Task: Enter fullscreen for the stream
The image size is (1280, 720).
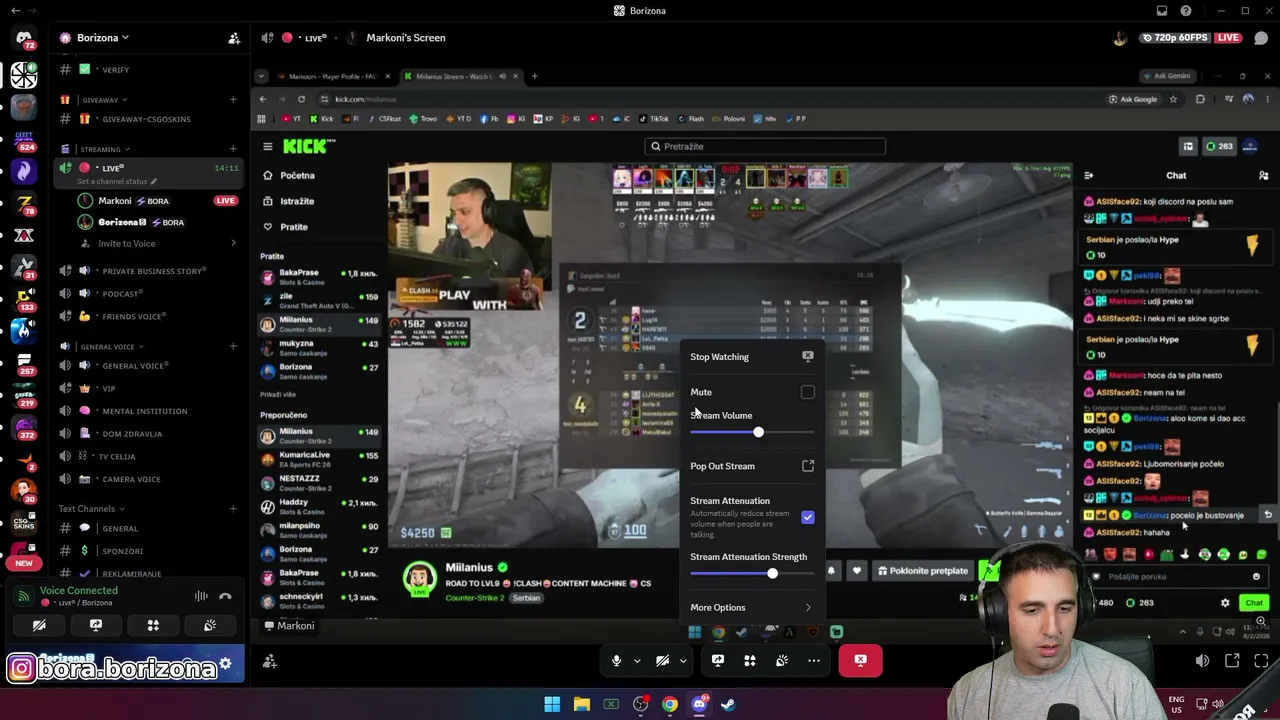Action: point(1261,660)
